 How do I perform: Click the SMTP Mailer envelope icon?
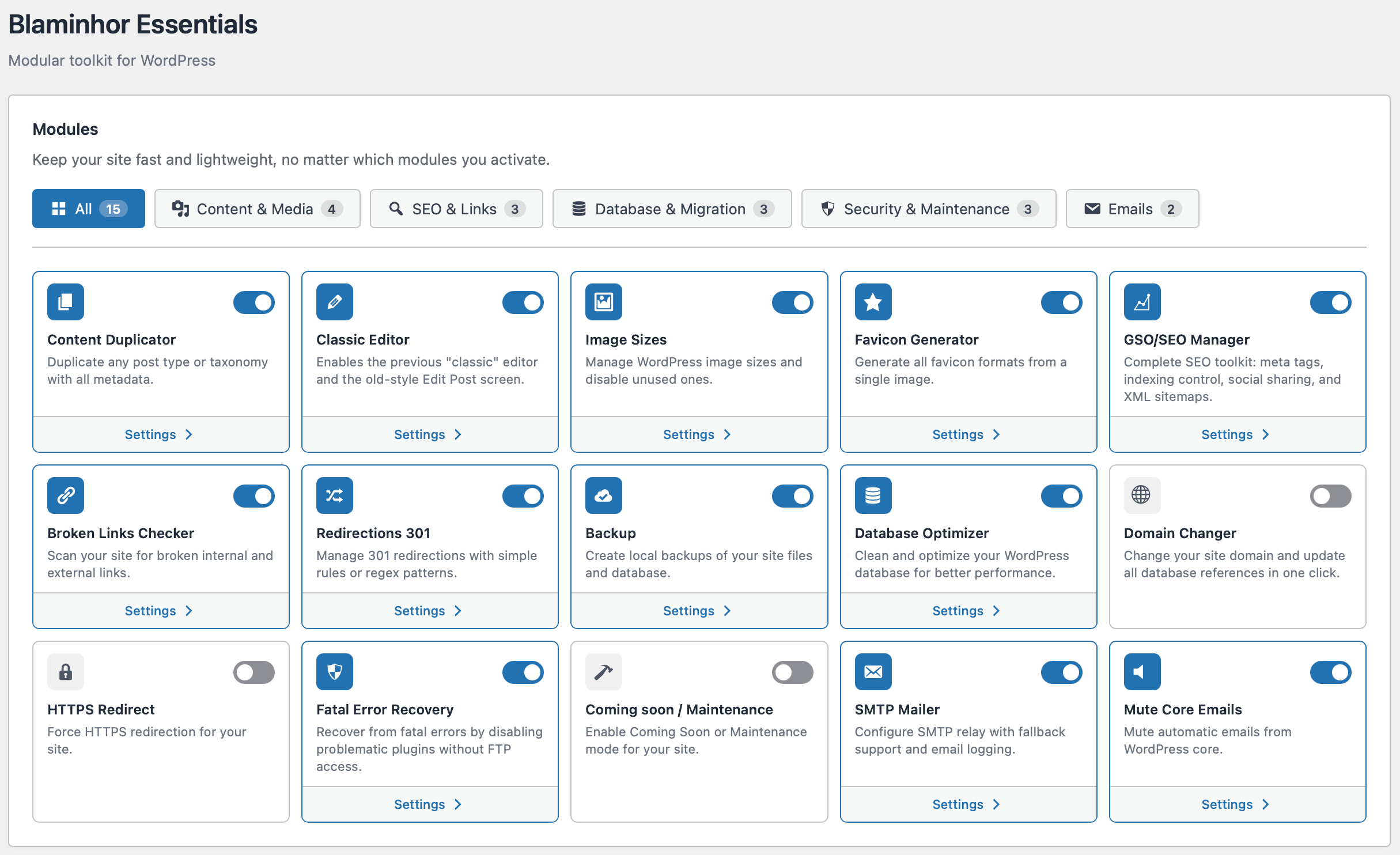point(873,671)
